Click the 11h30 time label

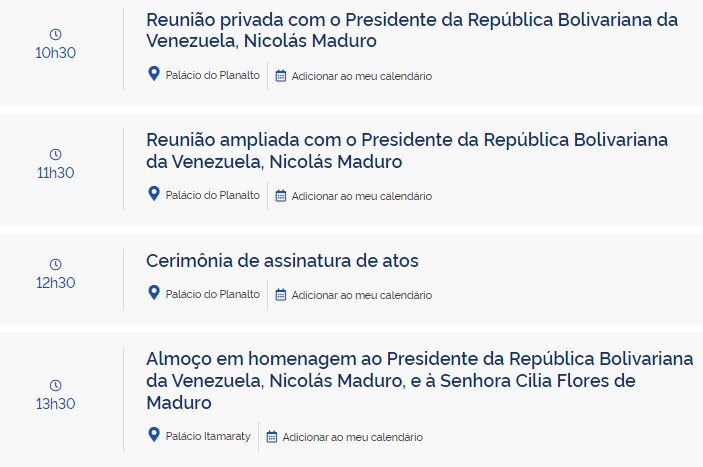coord(56,173)
